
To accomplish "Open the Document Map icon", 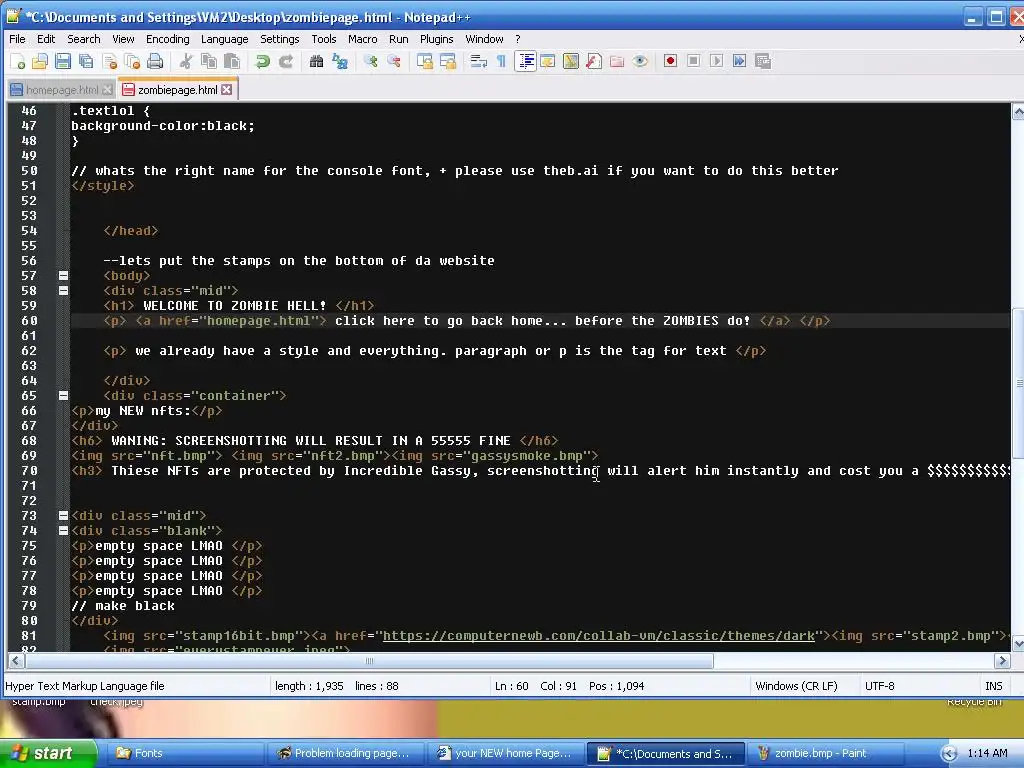I will pyautogui.click(x=570, y=61).
